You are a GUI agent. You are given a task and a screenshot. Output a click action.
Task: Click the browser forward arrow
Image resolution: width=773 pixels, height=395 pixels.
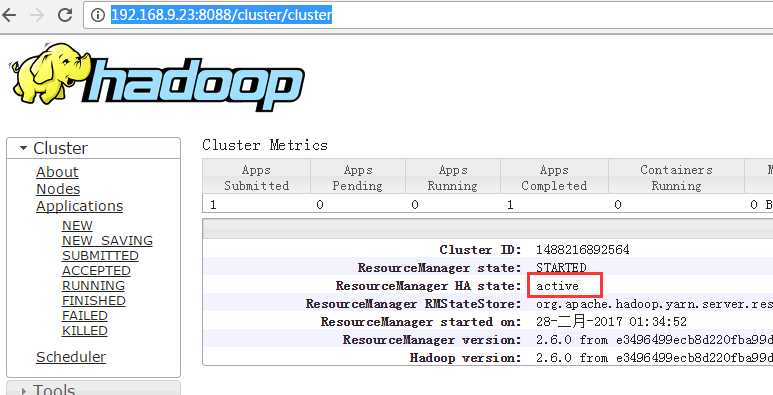pos(36,15)
